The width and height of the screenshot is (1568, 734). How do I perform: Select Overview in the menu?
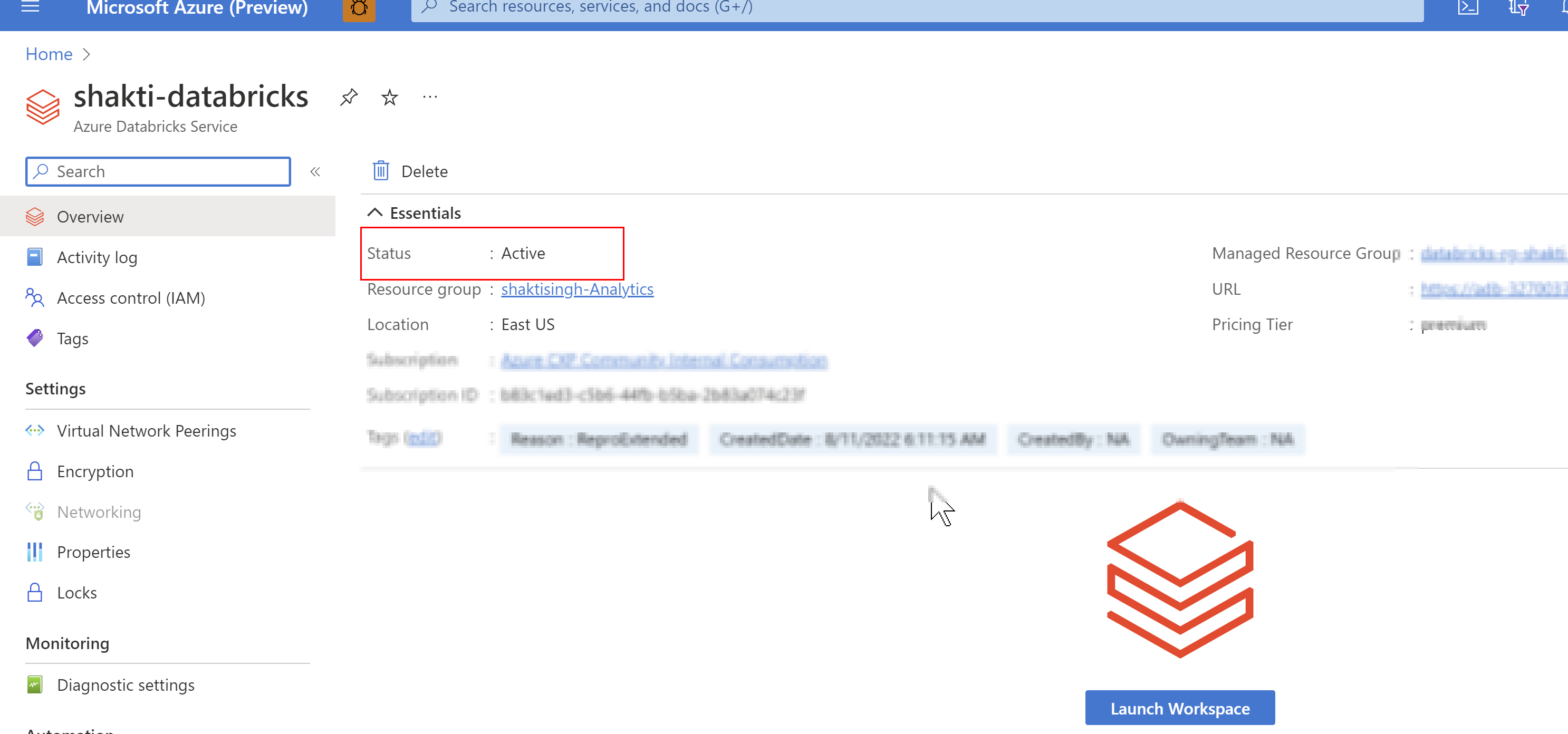point(167,216)
